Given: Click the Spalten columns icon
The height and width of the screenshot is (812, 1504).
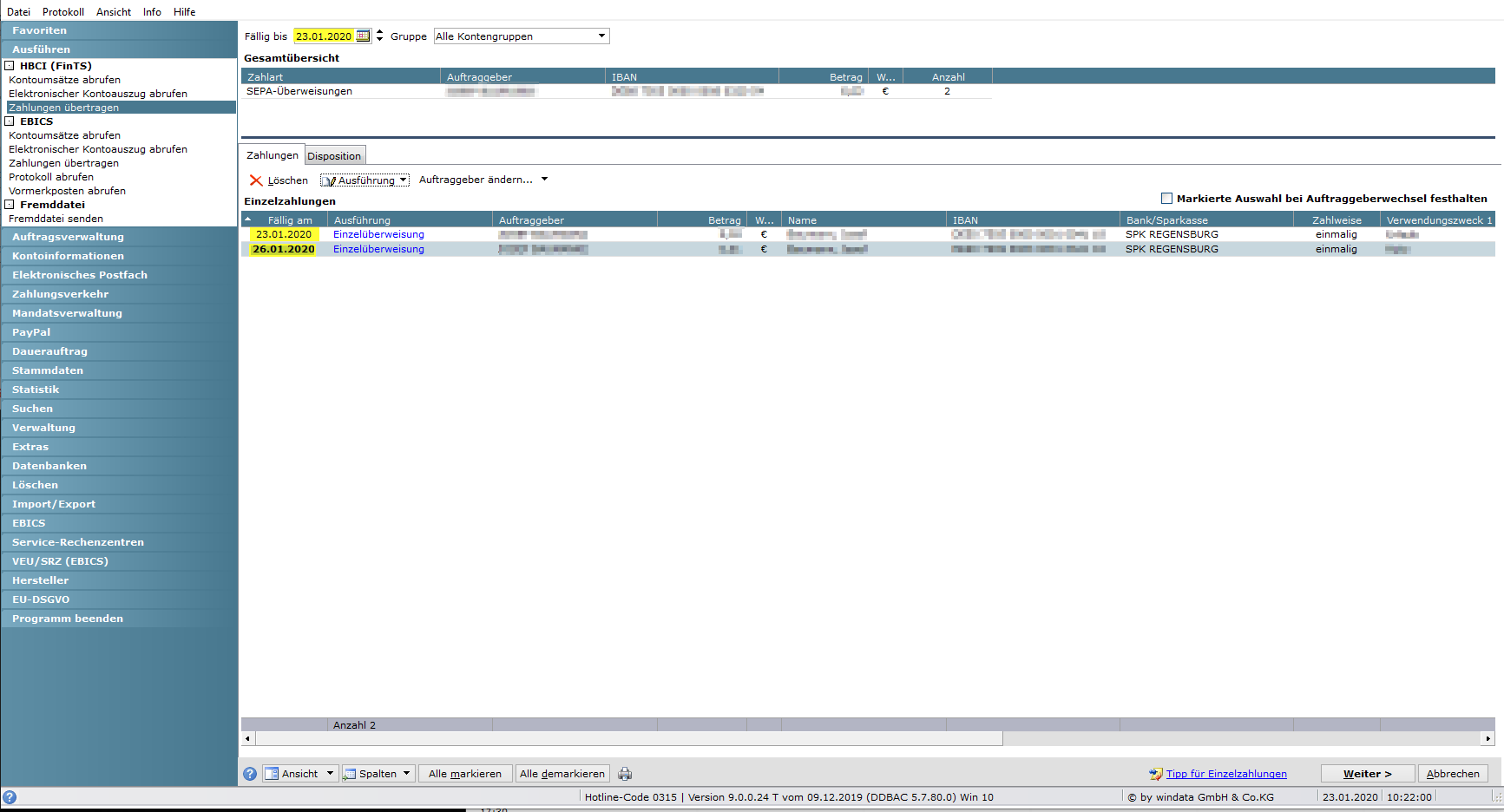Looking at the screenshot, I should (350, 774).
